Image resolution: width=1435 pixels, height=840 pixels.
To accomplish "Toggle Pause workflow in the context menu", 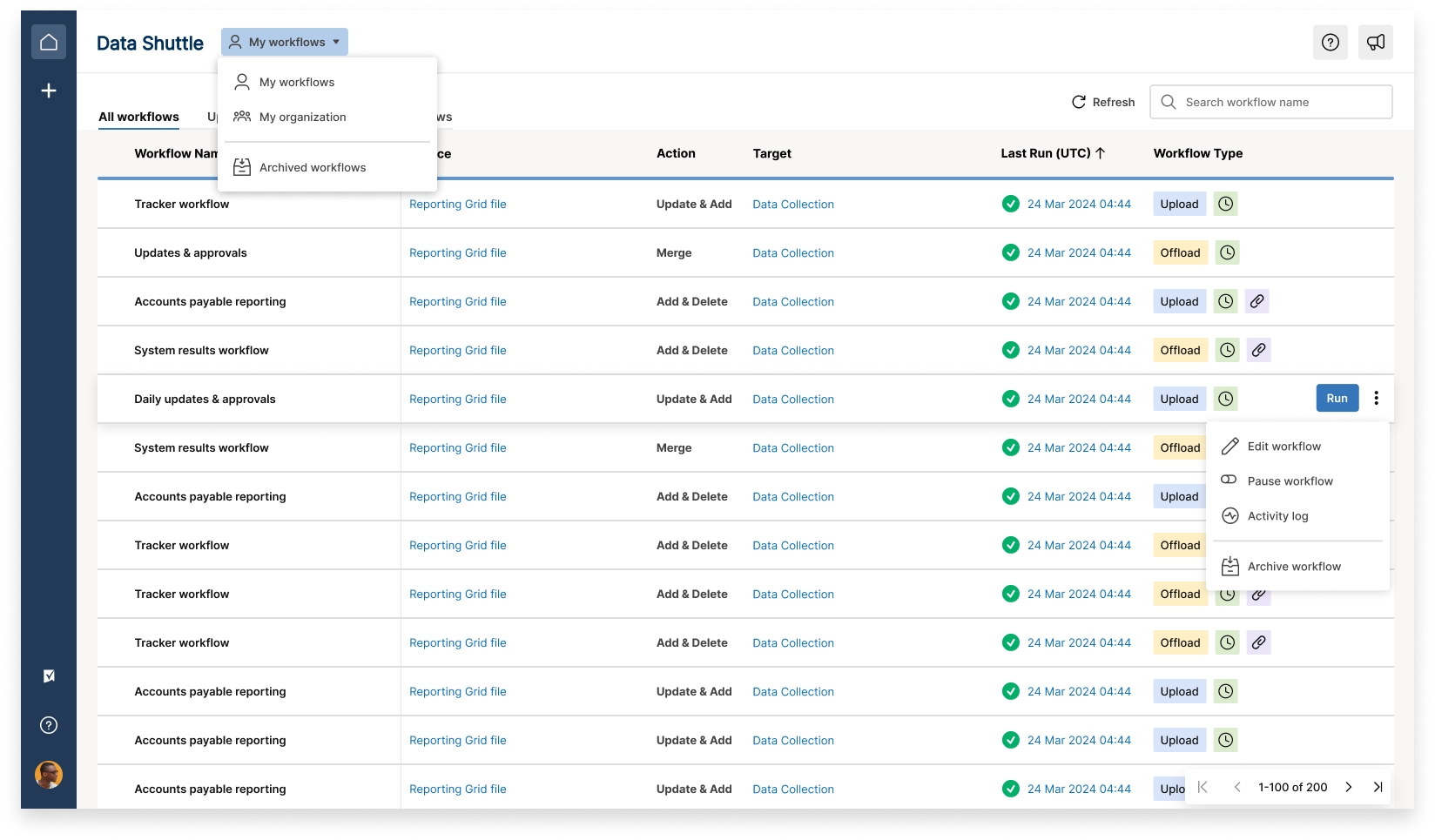I will [1290, 480].
